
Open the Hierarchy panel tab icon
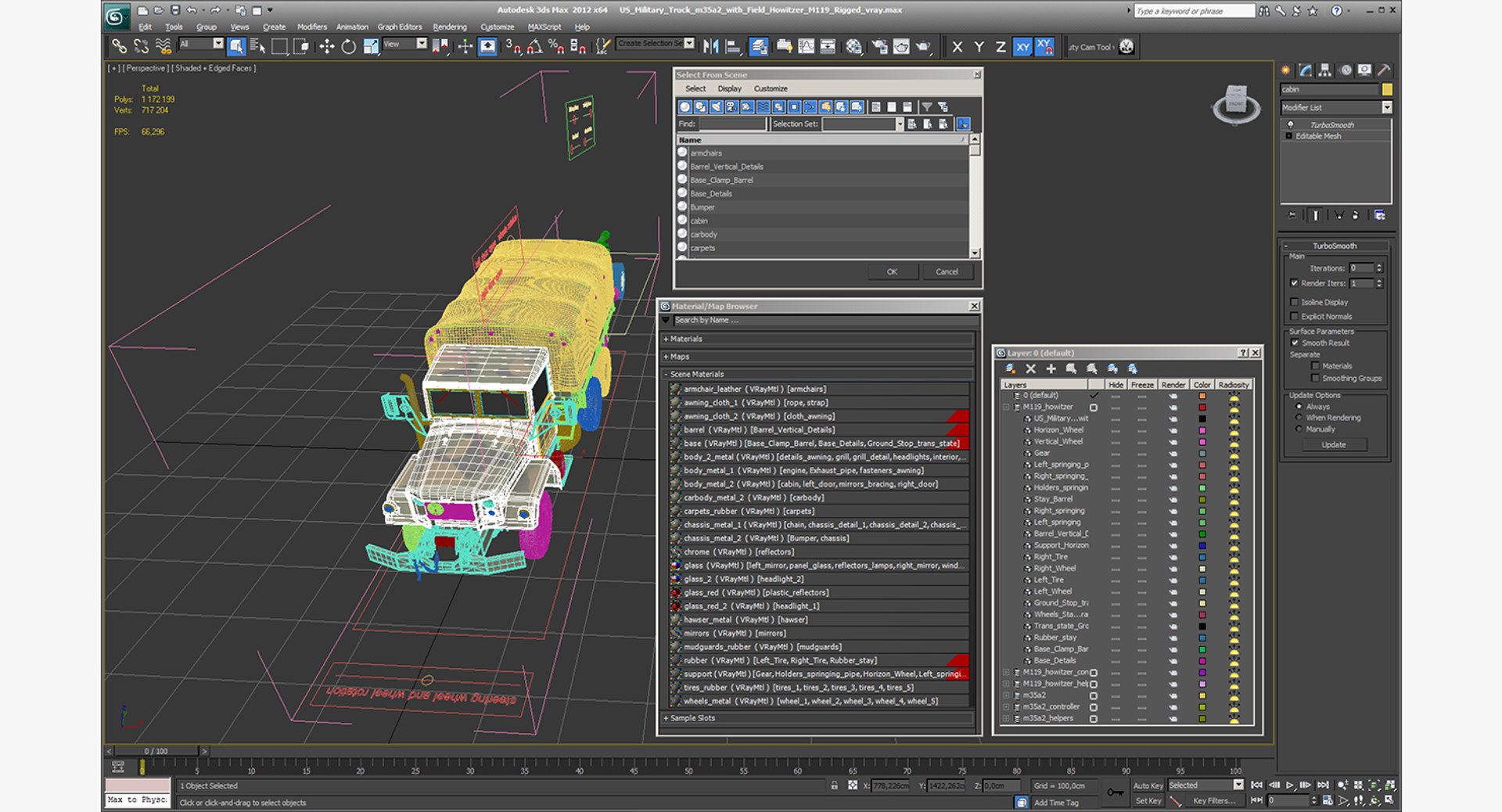[1324, 70]
